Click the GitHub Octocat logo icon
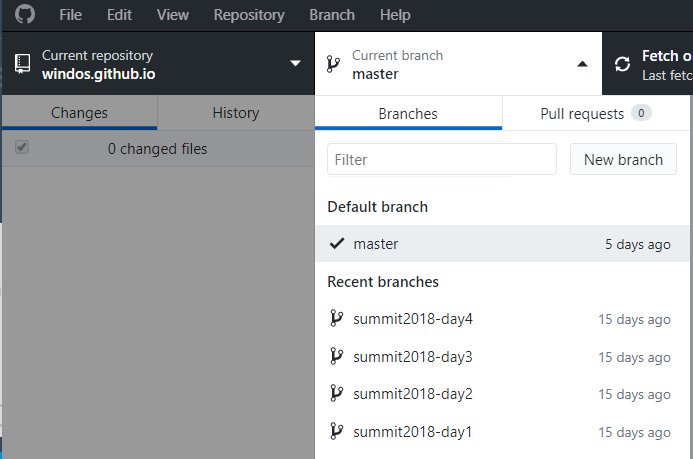Viewport: 693px width, 459px height. pos(25,15)
